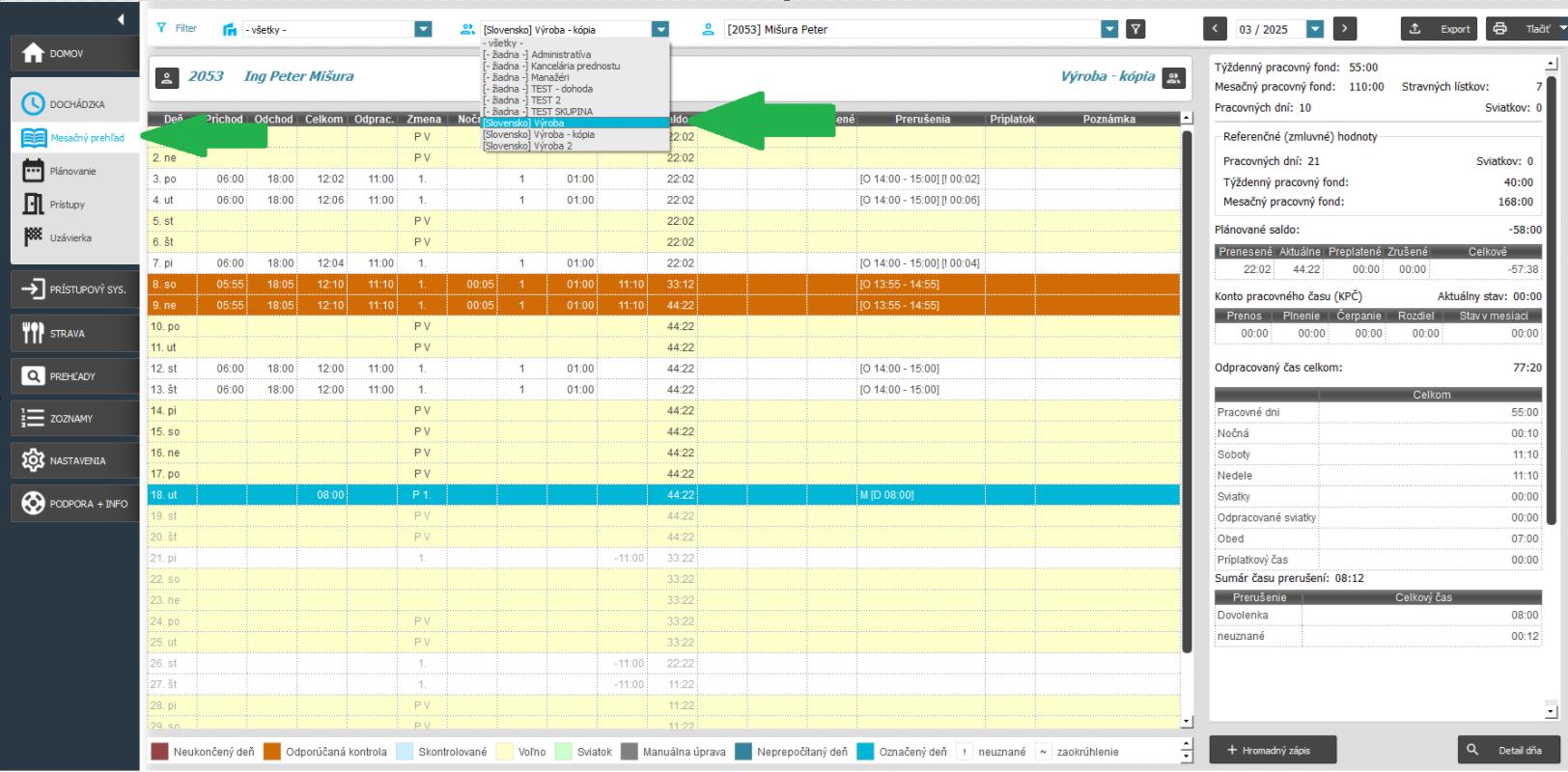Select [Slovensko] Výroba 2 from list
This screenshot has height=772, width=1568.
click(528, 147)
